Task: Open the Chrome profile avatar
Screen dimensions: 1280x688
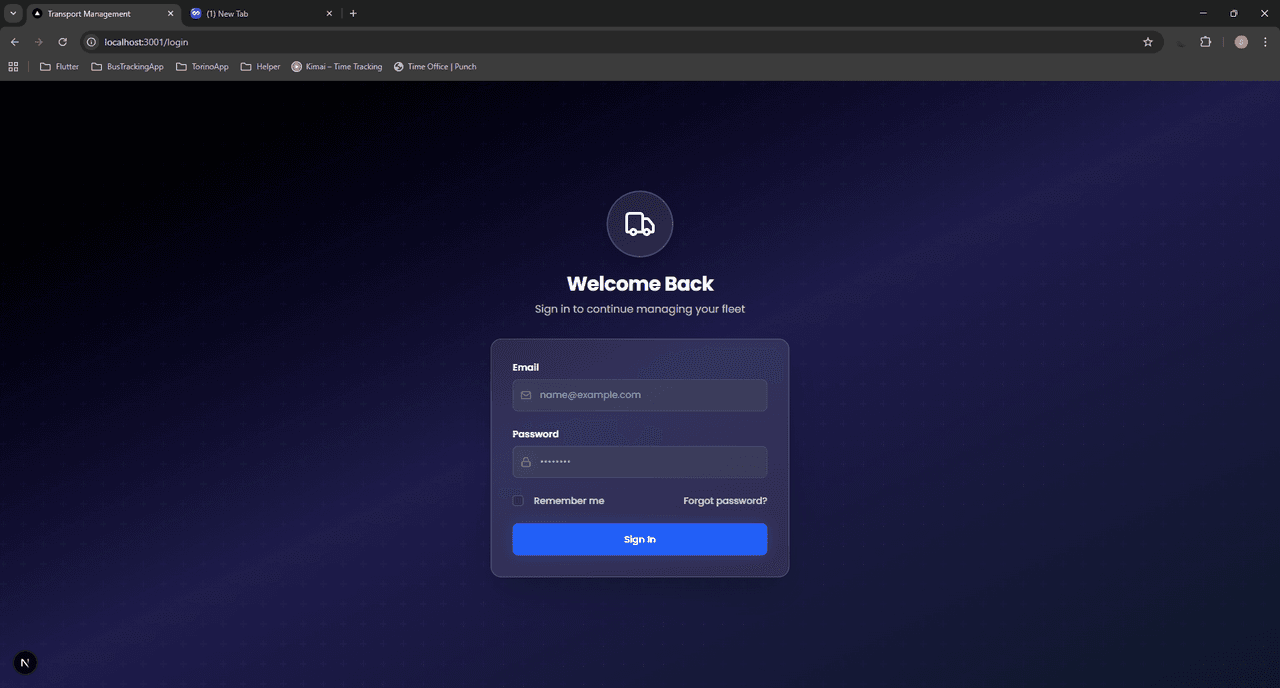Action: (x=1241, y=42)
